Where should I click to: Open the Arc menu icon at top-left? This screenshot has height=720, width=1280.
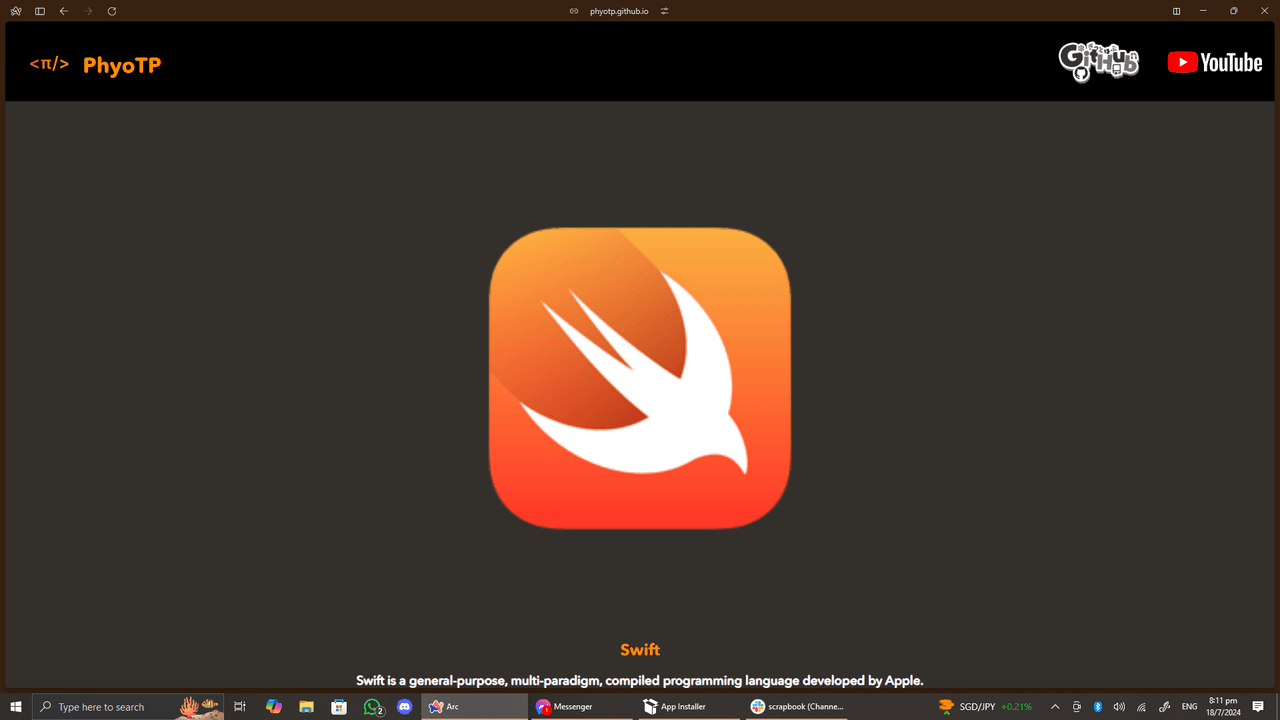pyautogui.click(x=15, y=11)
